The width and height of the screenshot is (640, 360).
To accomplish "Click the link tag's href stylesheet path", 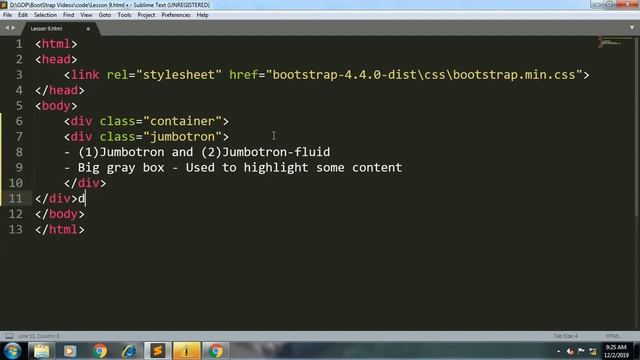I will click(x=424, y=75).
